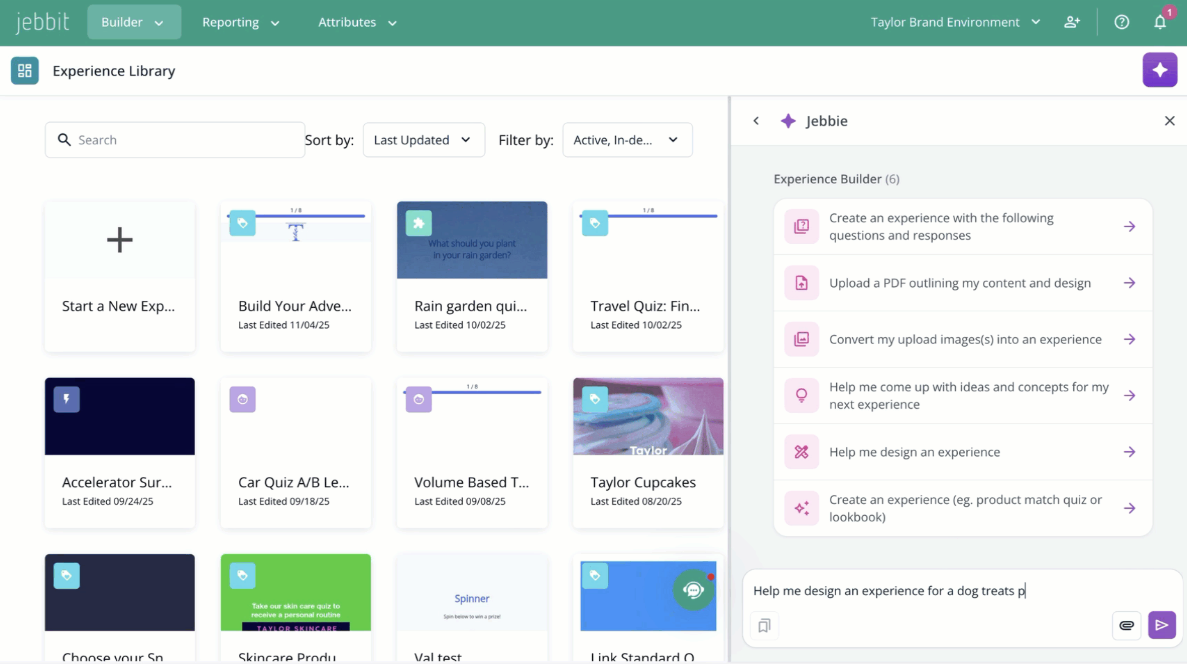Viewport: 1187px width, 666px height.
Task: Open the Travel Quiz experience card
Action: coord(648,276)
